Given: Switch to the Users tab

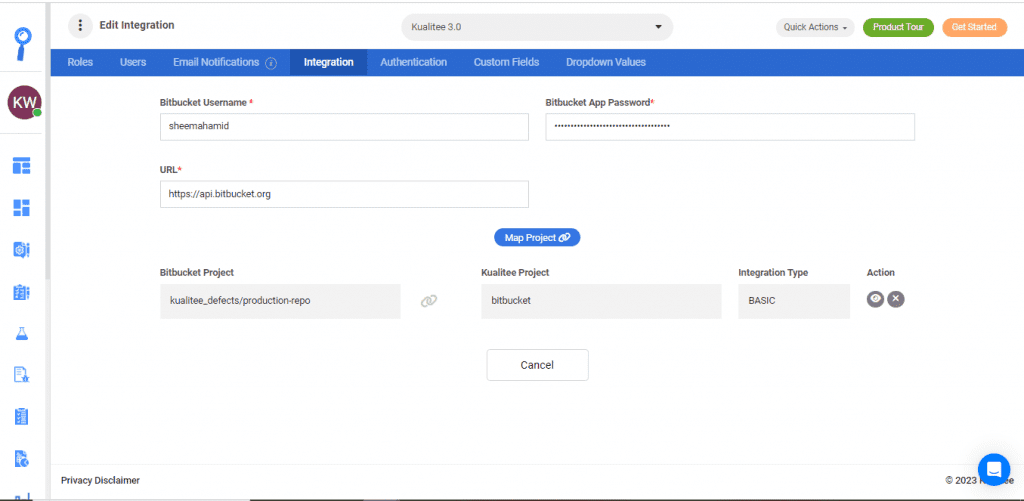Looking at the screenshot, I should (x=133, y=63).
